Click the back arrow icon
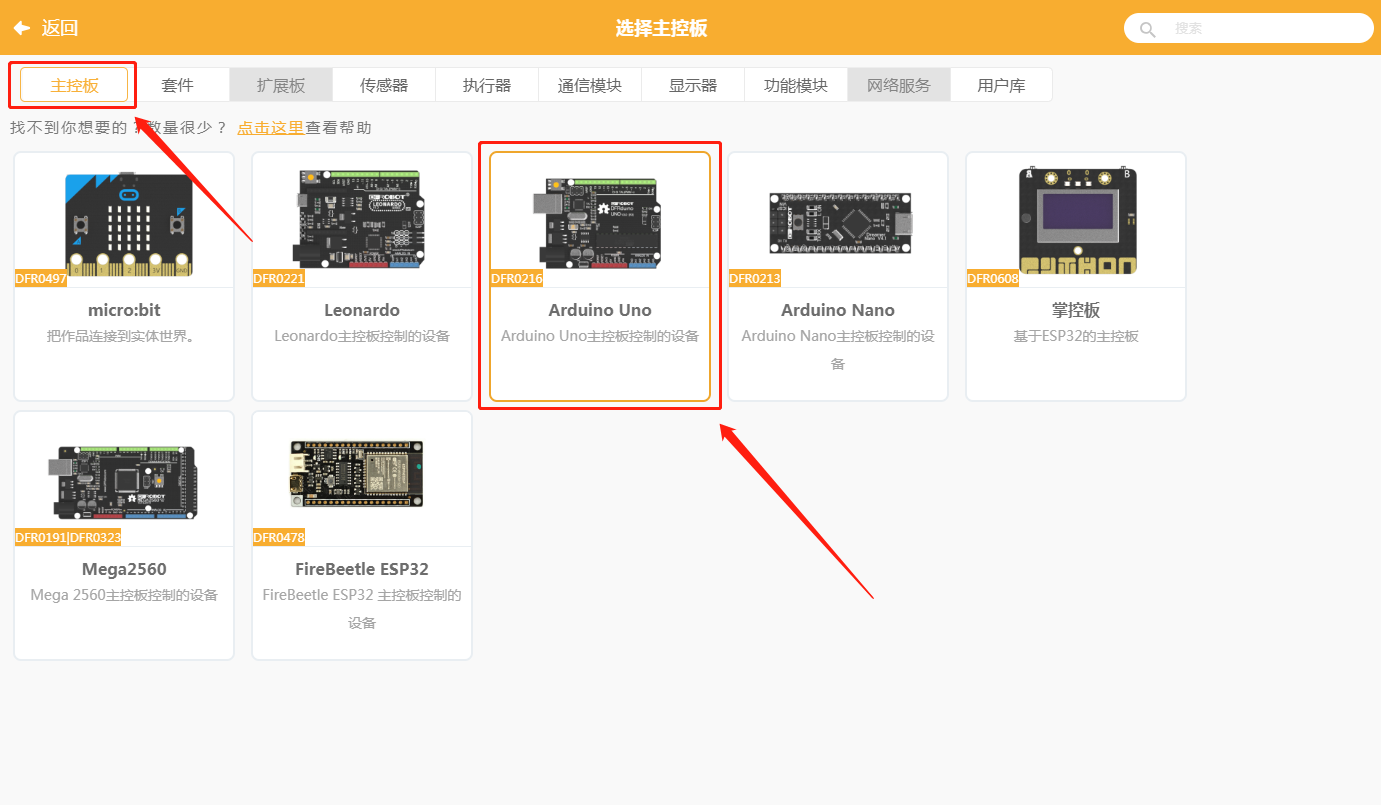1381x805 pixels. (x=22, y=28)
